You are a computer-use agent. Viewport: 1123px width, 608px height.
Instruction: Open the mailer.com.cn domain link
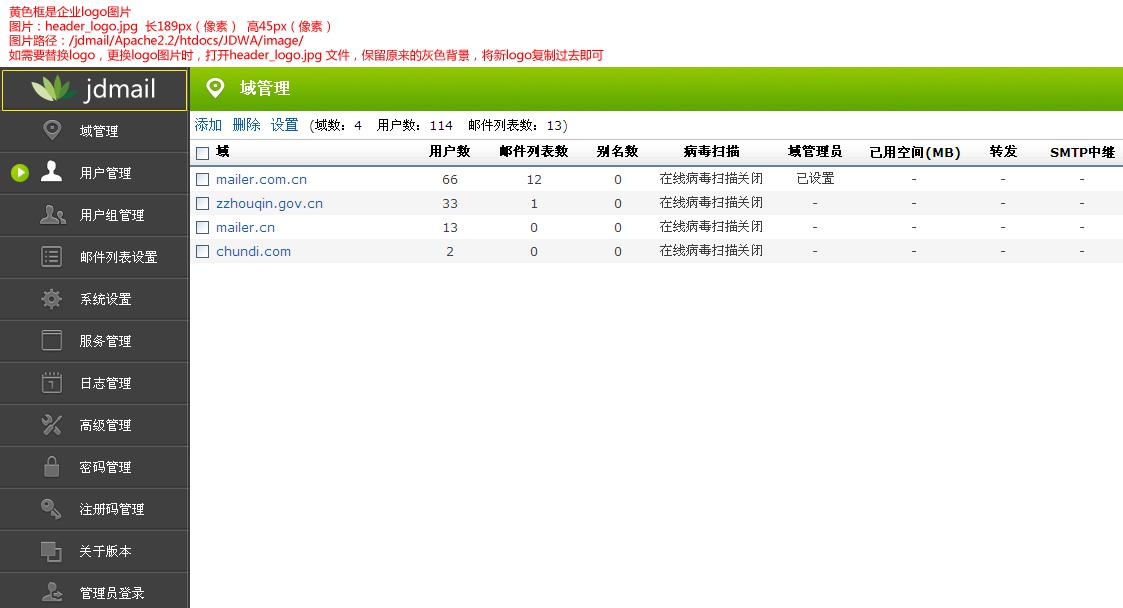(x=261, y=179)
